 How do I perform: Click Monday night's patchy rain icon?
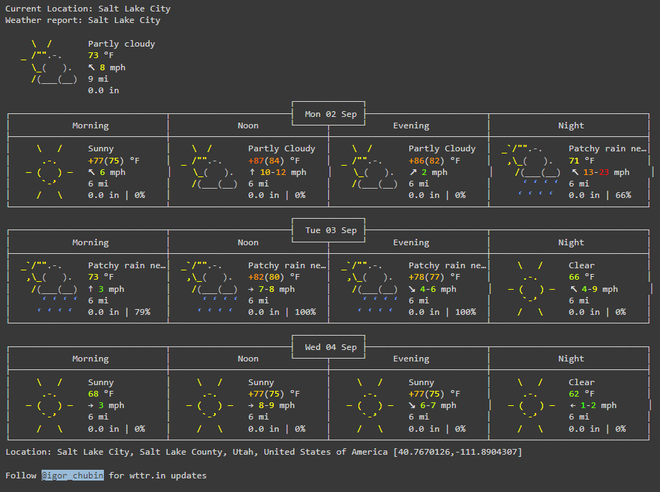point(531,172)
